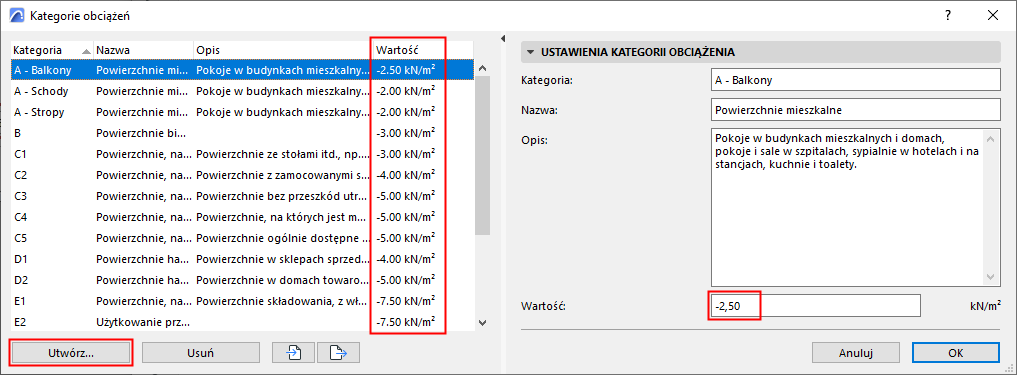Click the Usuń button
Screen dimensions: 1017x375
pos(201,353)
